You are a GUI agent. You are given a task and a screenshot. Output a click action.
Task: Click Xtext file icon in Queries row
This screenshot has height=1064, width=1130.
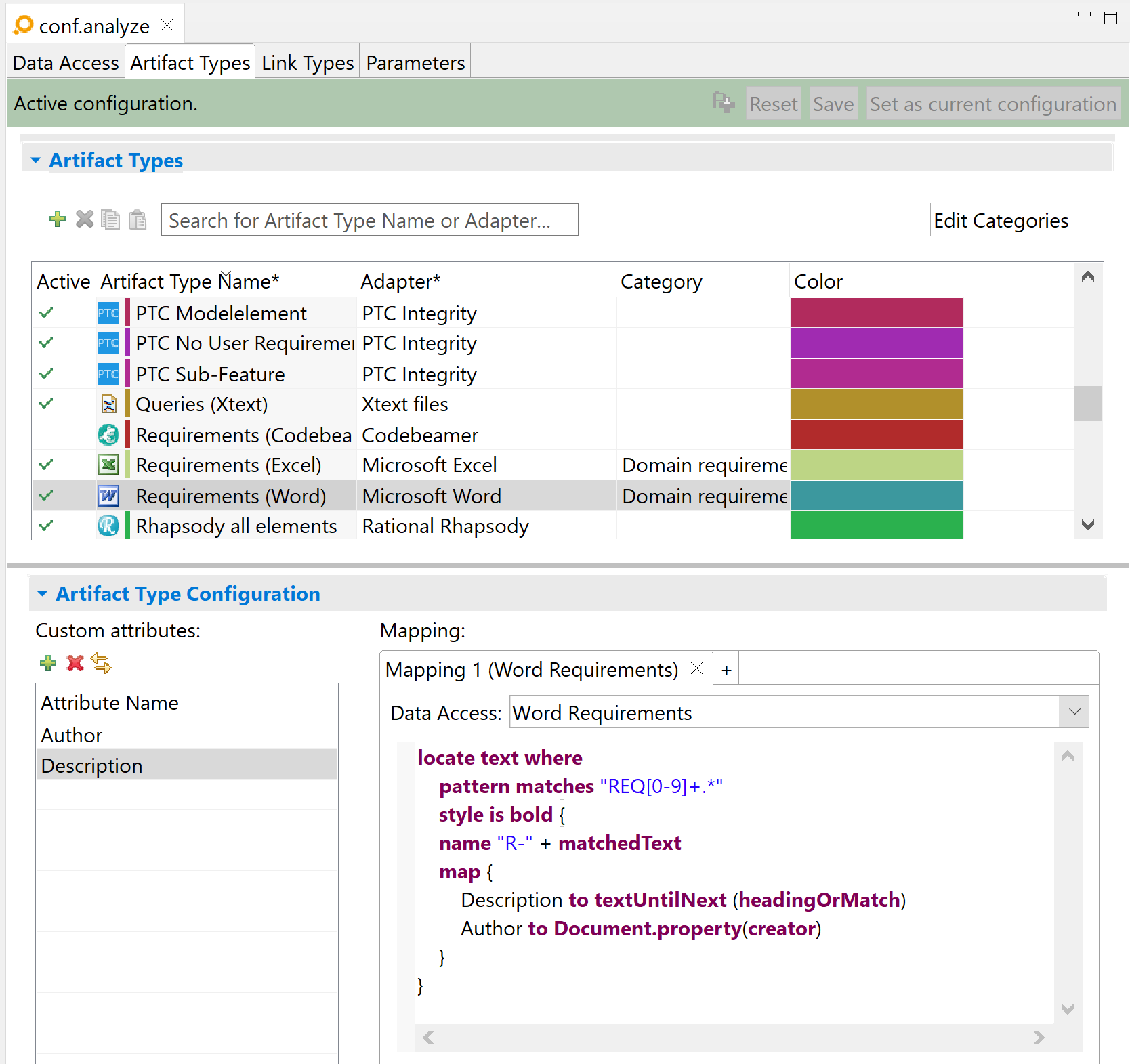(x=108, y=404)
